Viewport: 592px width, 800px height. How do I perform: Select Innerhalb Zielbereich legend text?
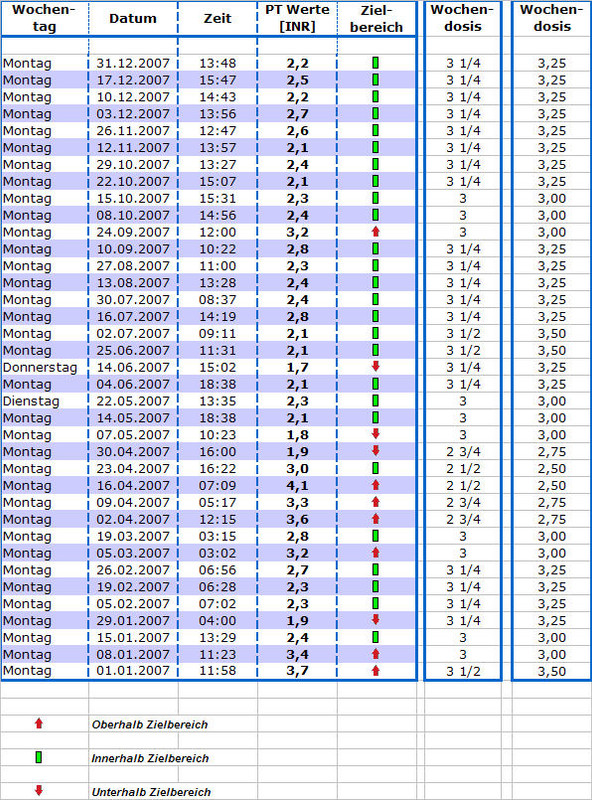pos(150,758)
